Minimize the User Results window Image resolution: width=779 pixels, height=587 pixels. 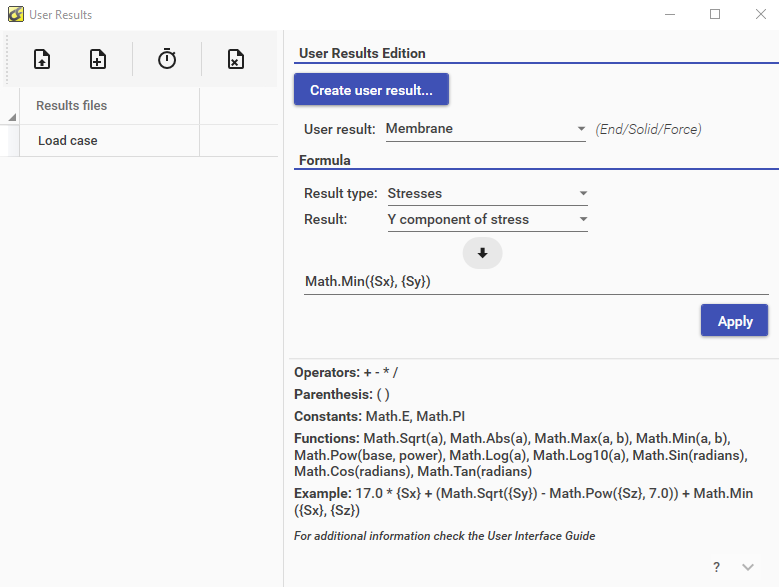tap(669, 14)
